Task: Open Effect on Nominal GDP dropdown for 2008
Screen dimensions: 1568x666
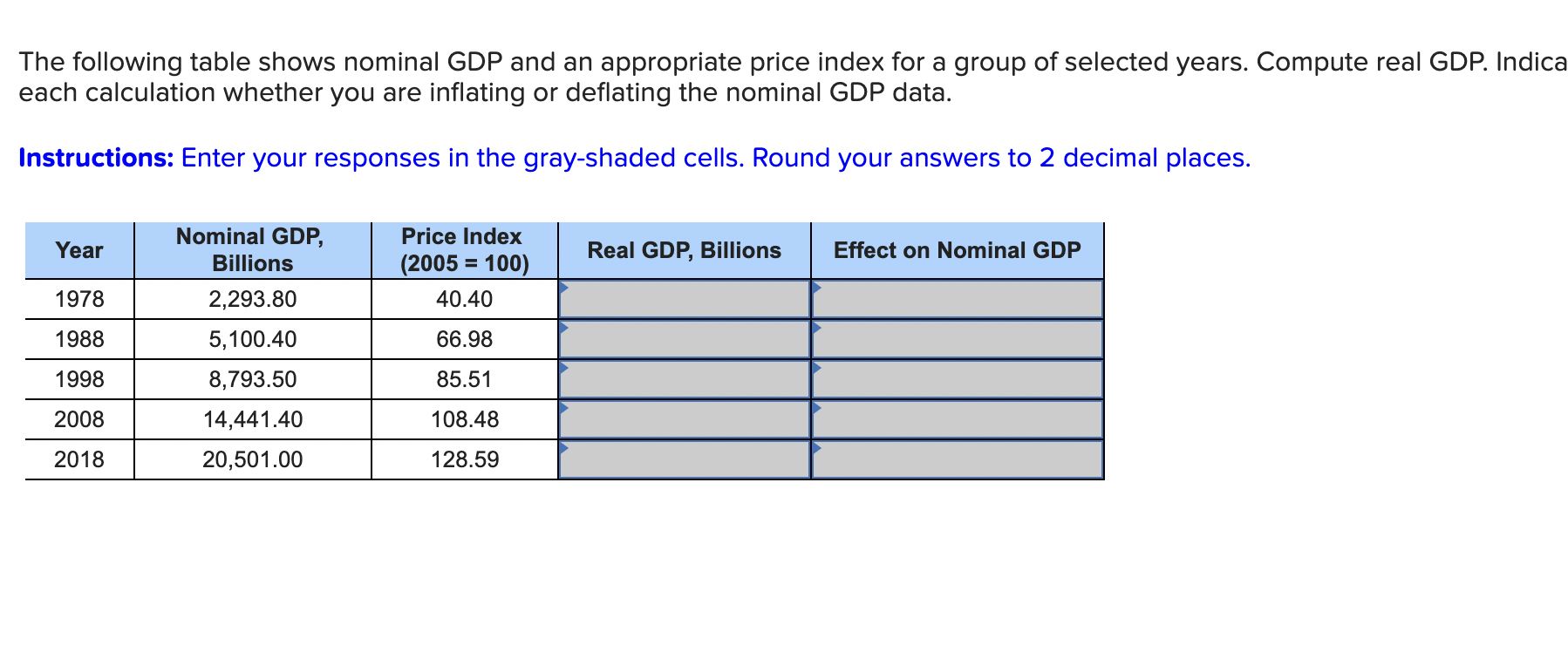Action: pyautogui.click(x=958, y=419)
